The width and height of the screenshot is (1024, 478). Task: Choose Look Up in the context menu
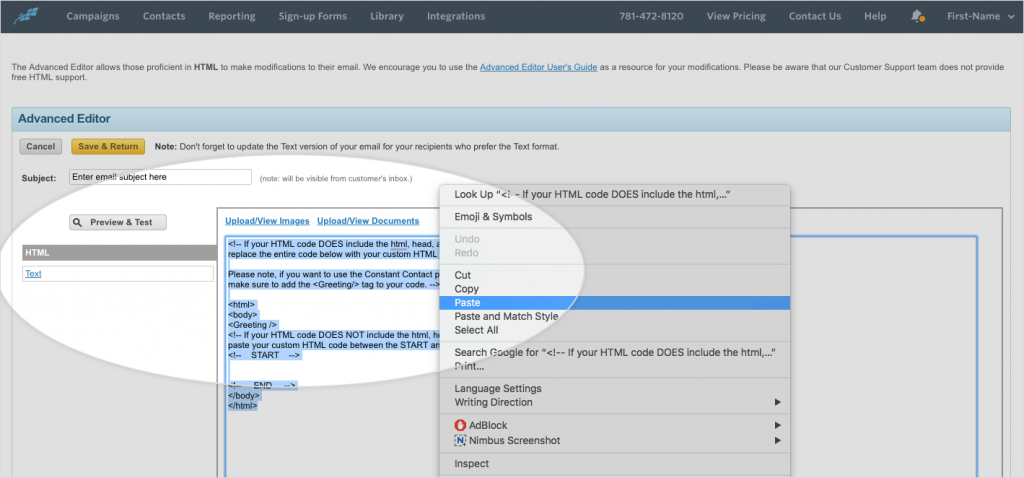tap(615, 195)
